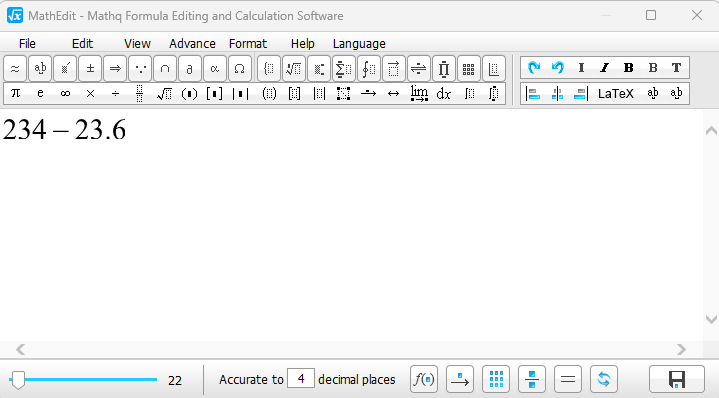This screenshot has width=719, height=398.
Task: Insert the dx differential template
Action: pyautogui.click(x=443, y=94)
